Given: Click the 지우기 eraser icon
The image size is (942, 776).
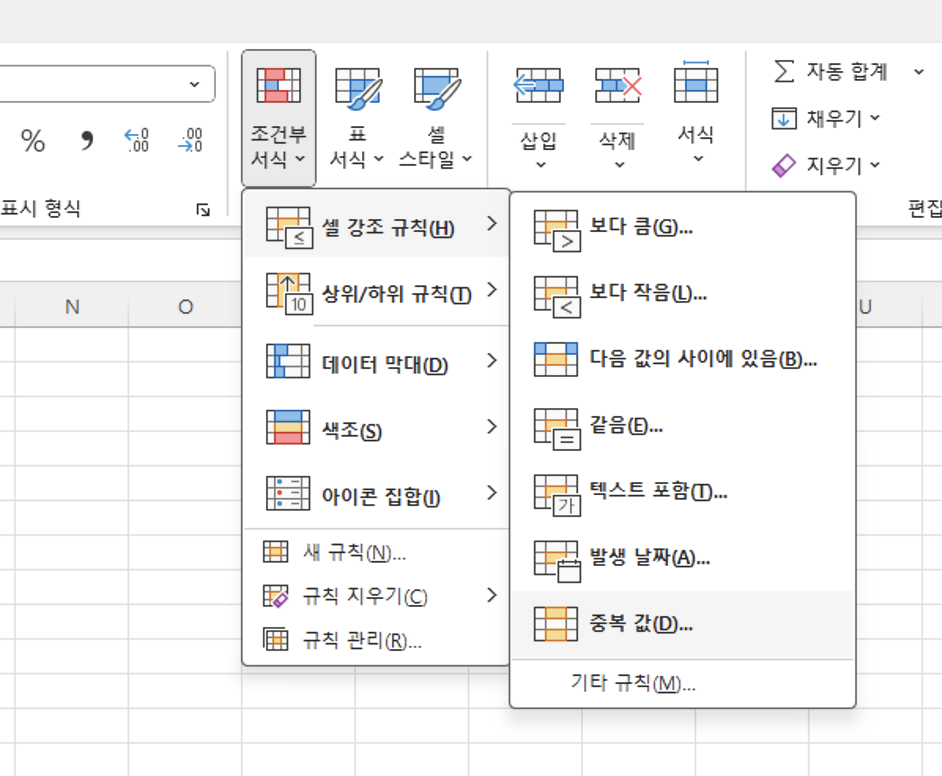Looking at the screenshot, I should tap(784, 165).
